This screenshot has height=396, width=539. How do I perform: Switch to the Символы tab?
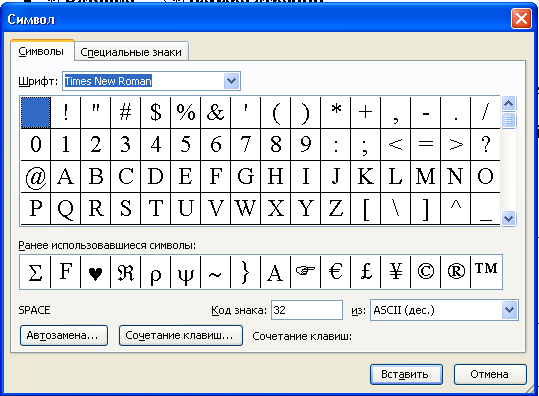[x=41, y=52]
